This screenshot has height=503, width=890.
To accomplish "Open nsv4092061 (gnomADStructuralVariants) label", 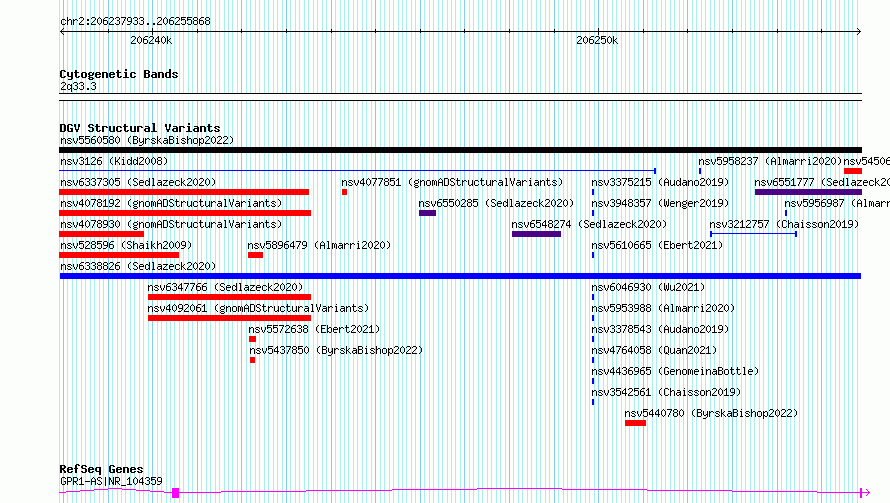I will click(x=258, y=308).
